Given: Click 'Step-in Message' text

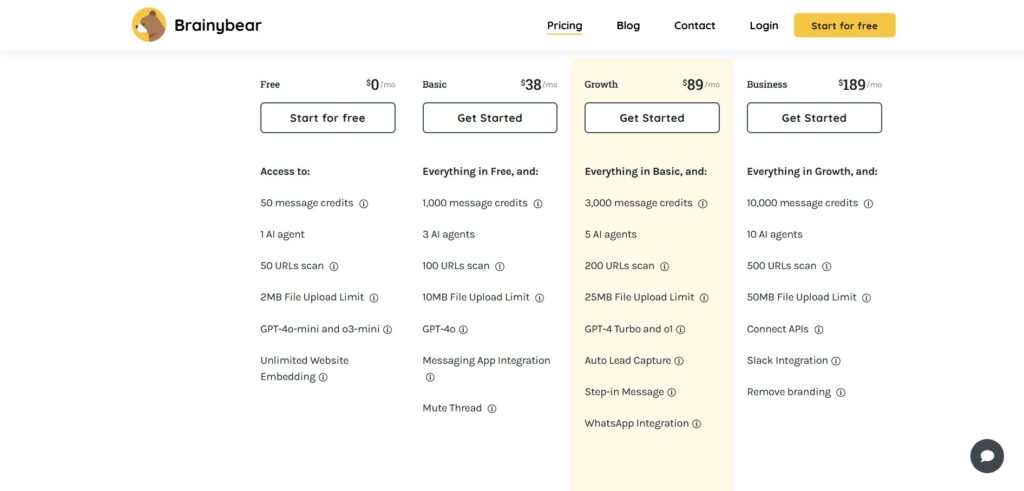Looking at the screenshot, I should click(624, 392).
